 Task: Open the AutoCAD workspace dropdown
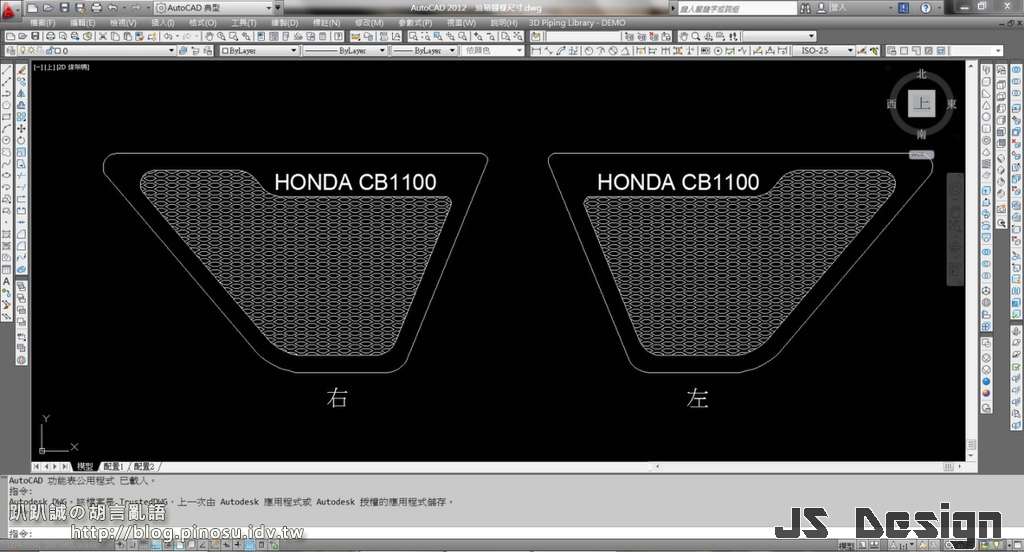[x=213, y=8]
